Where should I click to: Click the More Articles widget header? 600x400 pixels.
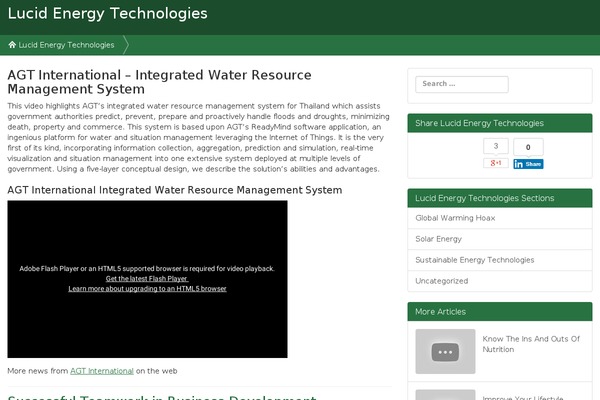point(500,312)
